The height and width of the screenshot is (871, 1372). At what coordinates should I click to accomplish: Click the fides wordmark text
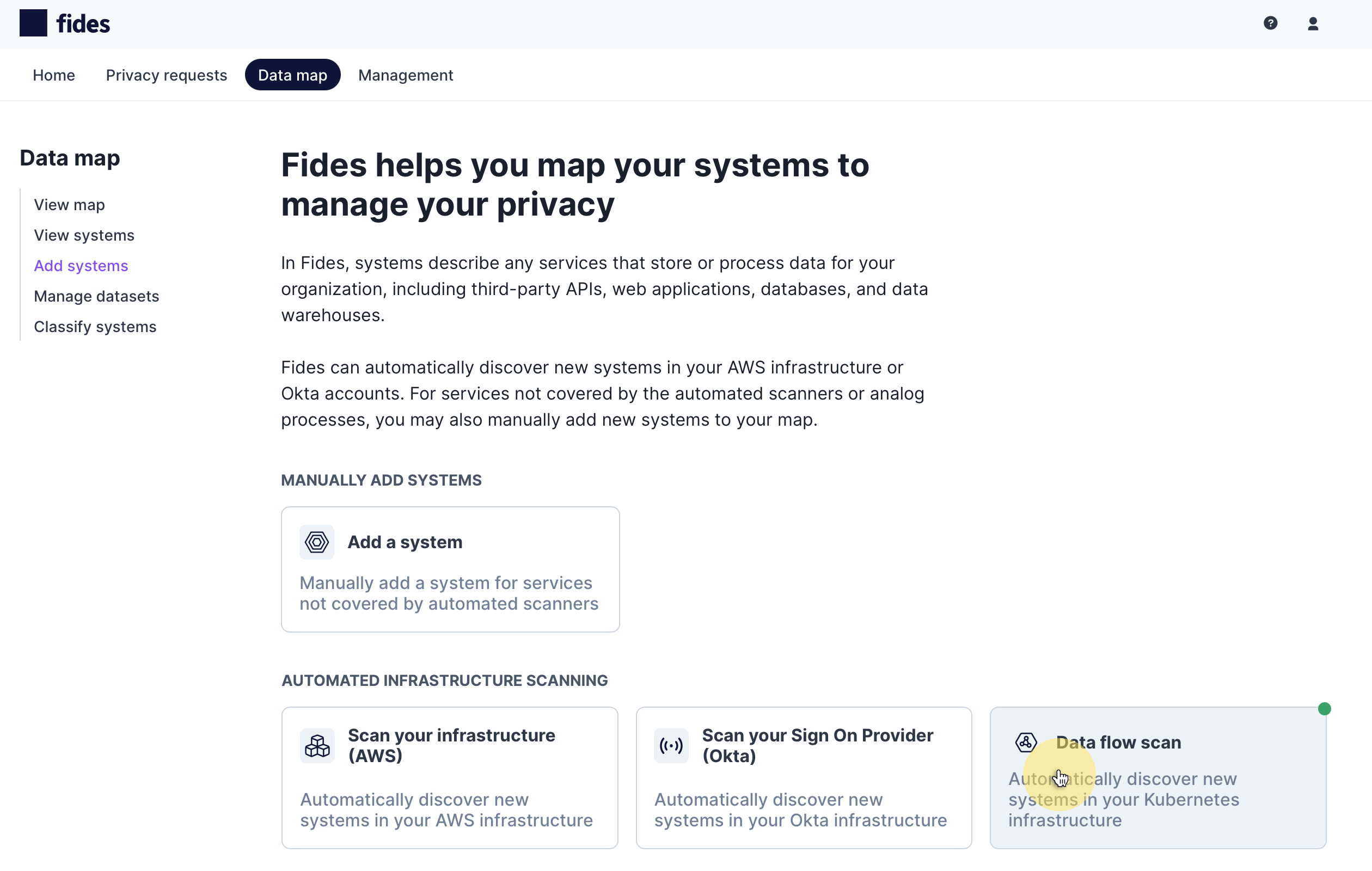pos(83,23)
